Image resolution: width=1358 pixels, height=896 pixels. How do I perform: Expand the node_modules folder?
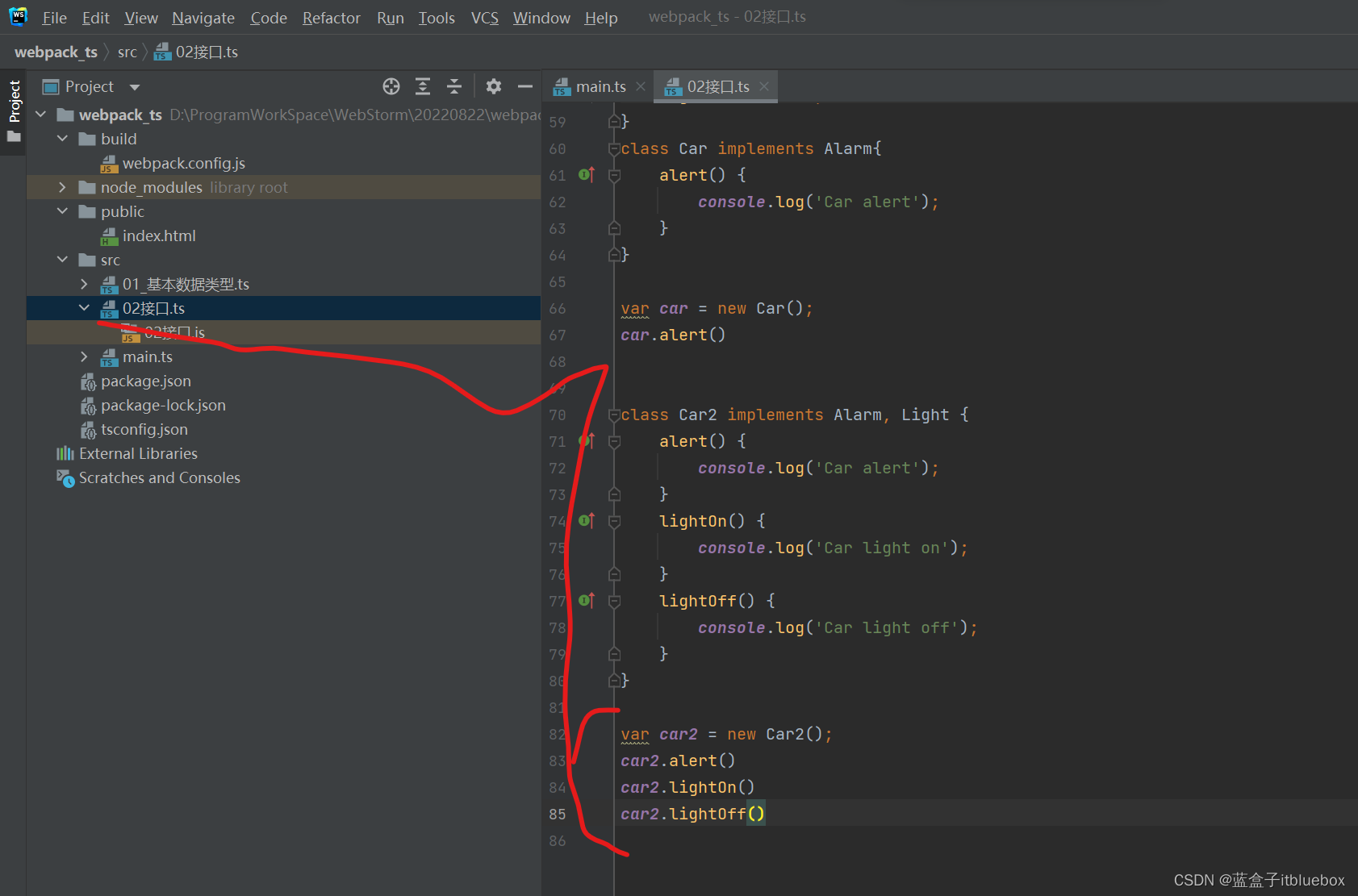pyautogui.click(x=63, y=187)
